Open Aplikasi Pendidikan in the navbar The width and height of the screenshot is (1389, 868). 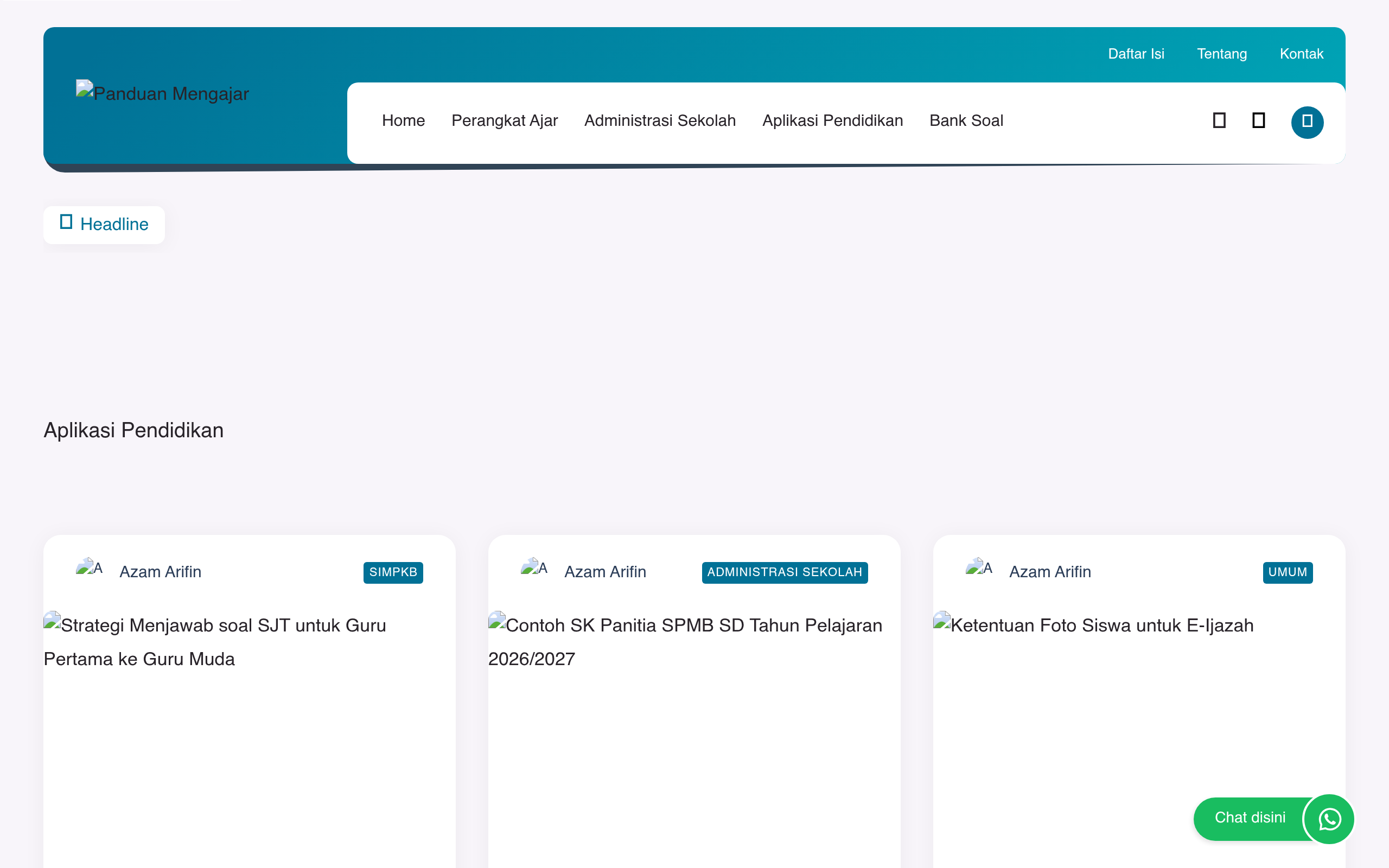pos(832,120)
